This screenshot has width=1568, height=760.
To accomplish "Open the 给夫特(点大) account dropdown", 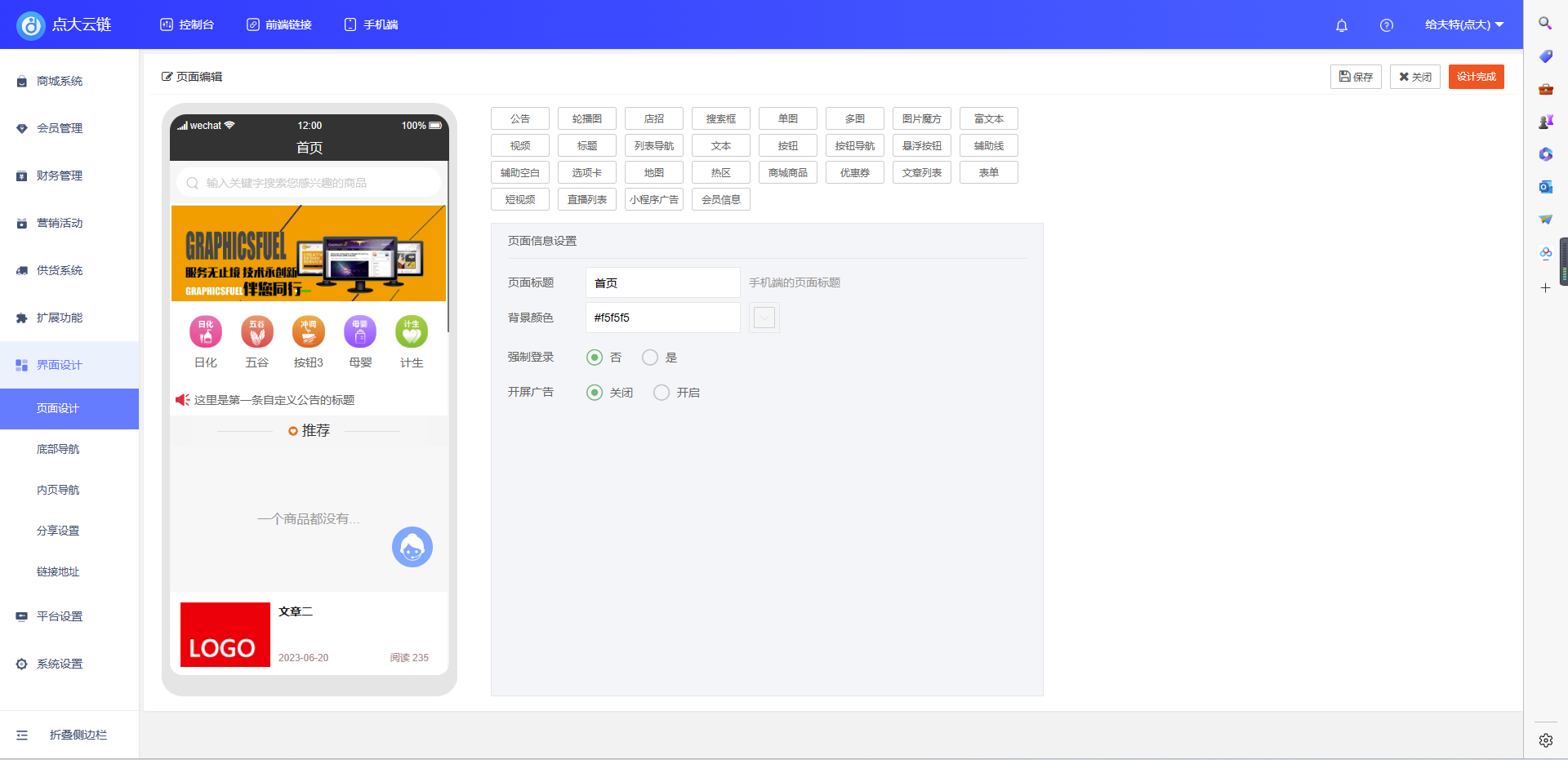I will (x=1464, y=24).
